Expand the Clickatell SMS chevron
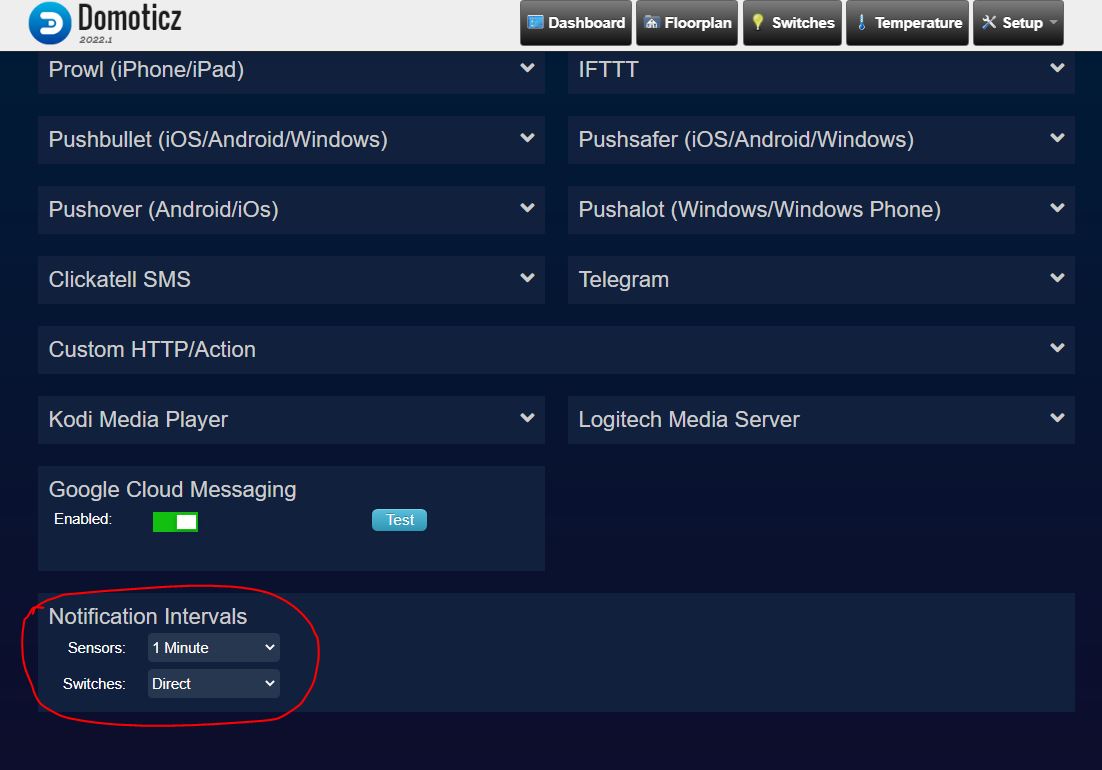Image resolution: width=1102 pixels, height=770 pixels. click(527, 278)
